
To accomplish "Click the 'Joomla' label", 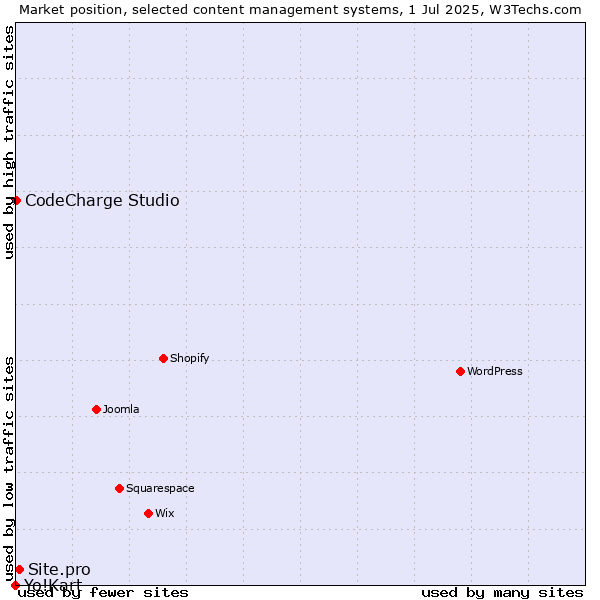I will click(x=121, y=409).
